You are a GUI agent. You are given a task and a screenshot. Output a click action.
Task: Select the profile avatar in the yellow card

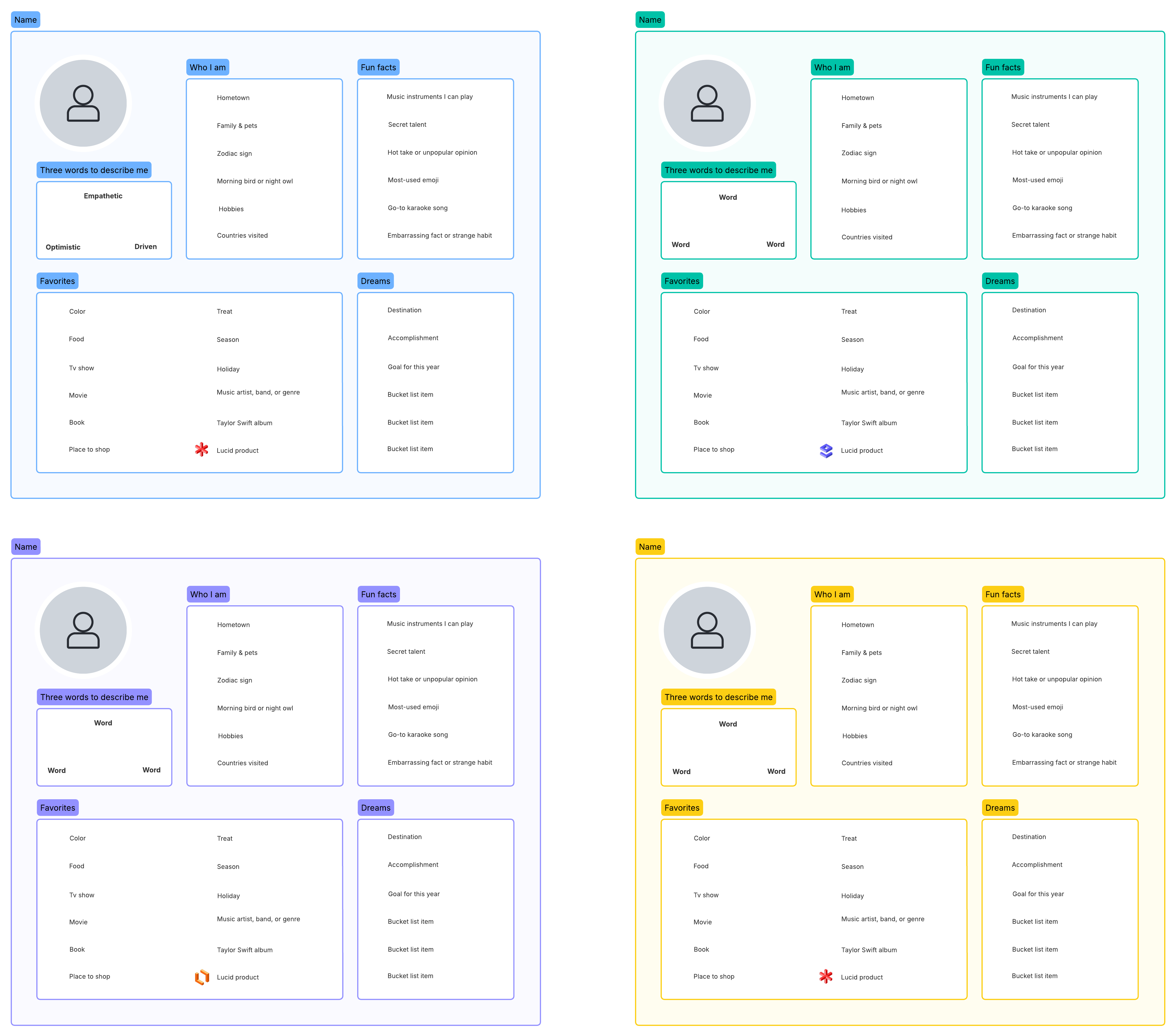[x=707, y=630]
